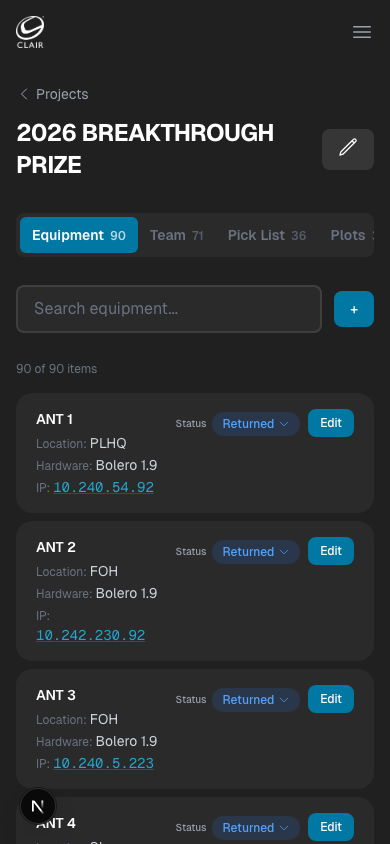Open ANT 2 status dropdown
390x844 pixels.
(256, 552)
